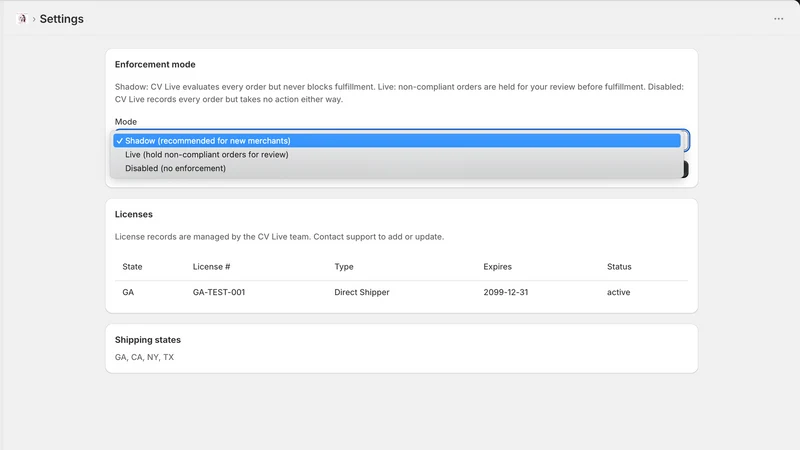Click the Direct Shipper type cell
This screenshot has height=450, width=800.
[x=362, y=292]
